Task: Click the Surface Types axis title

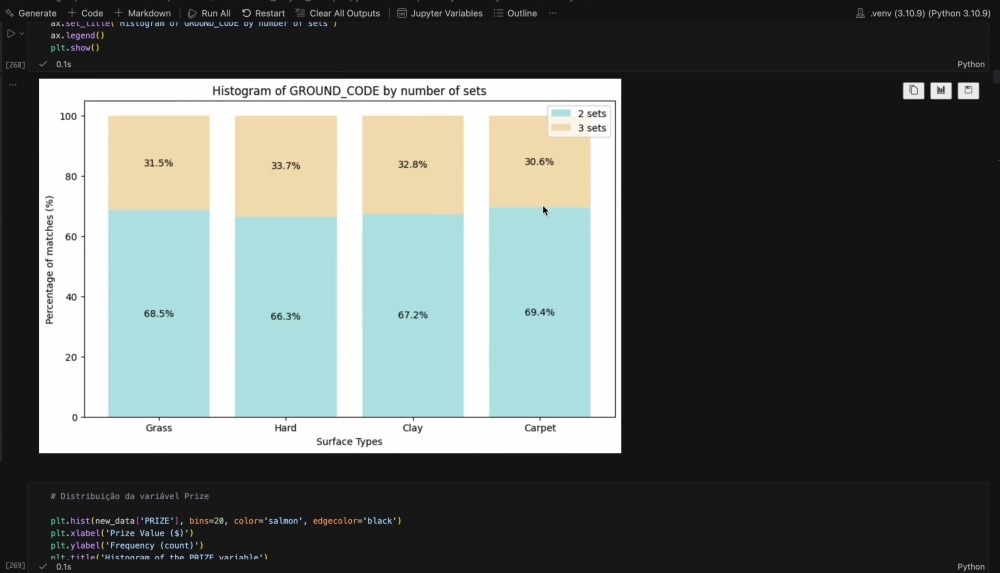Action: click(349, 442)
